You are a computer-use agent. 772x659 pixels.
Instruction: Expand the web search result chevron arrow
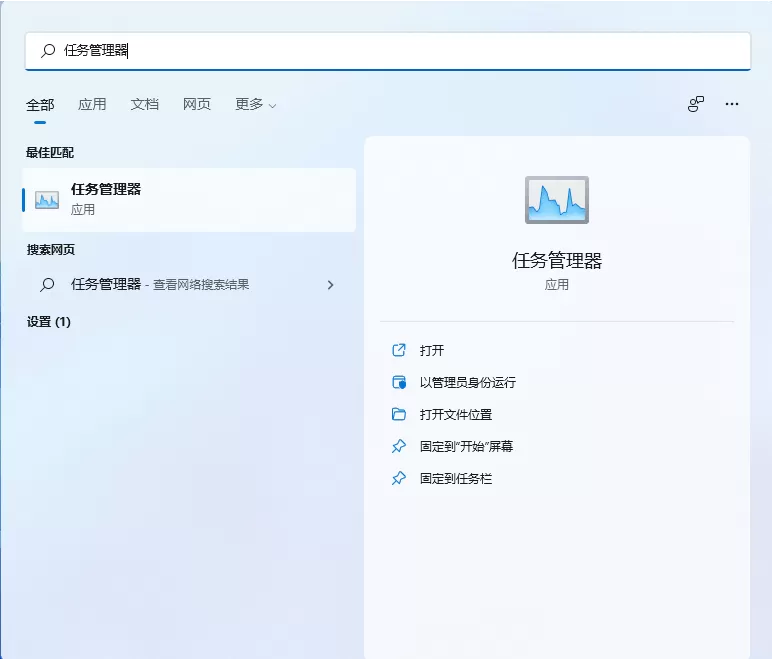(330, 285)
